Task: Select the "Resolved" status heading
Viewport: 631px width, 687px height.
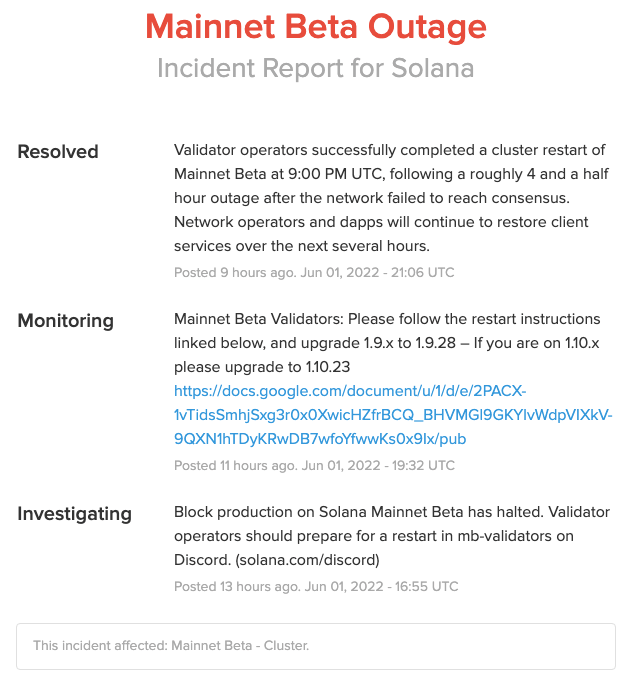Action: (58, 152)
